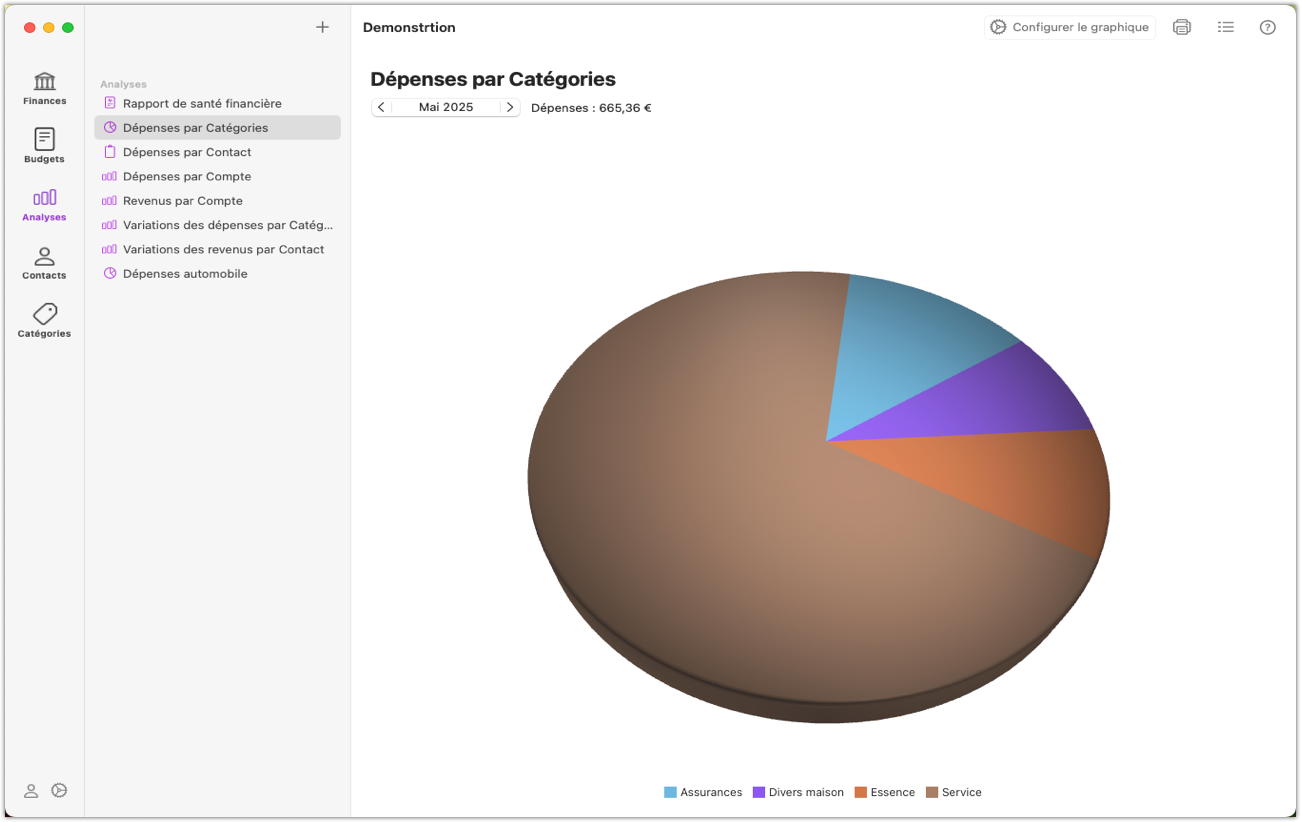
Task: Click the Divers maison legend swatch
Action: [759, 792]
